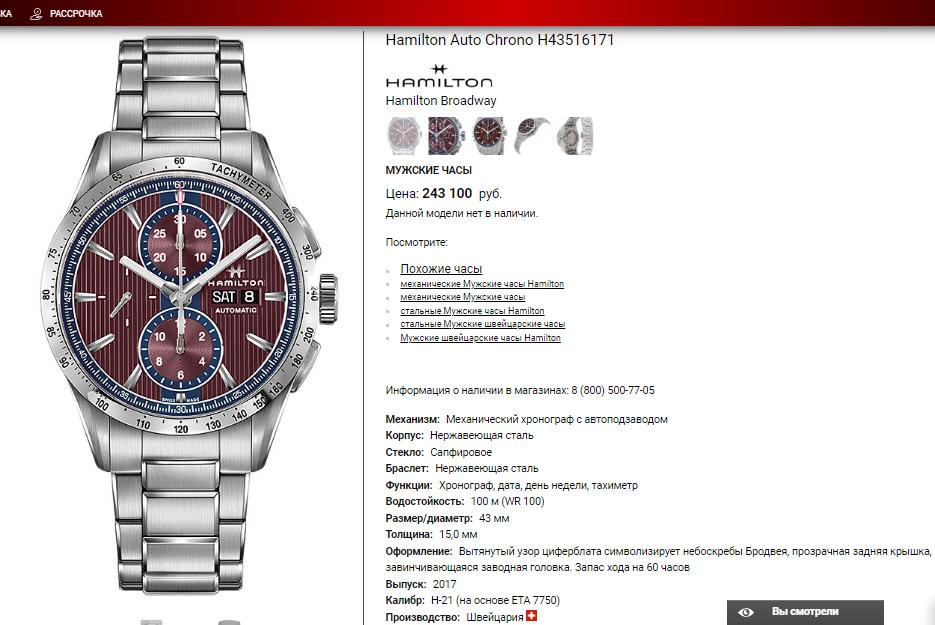Select the third burgundy watch thumbnail
The image size is (935, 625).
click(x=488, y=136)
